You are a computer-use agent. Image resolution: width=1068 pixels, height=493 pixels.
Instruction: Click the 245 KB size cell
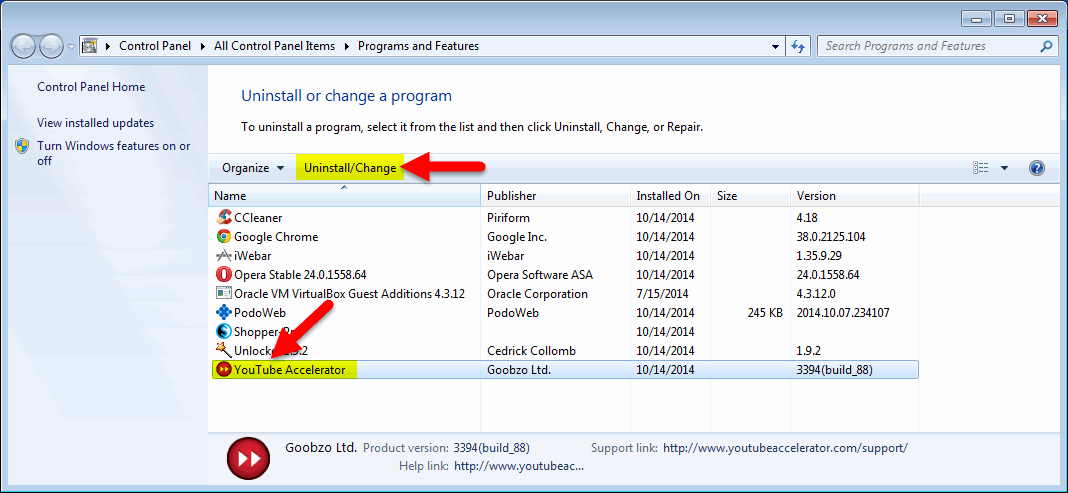tap(765, 313)
